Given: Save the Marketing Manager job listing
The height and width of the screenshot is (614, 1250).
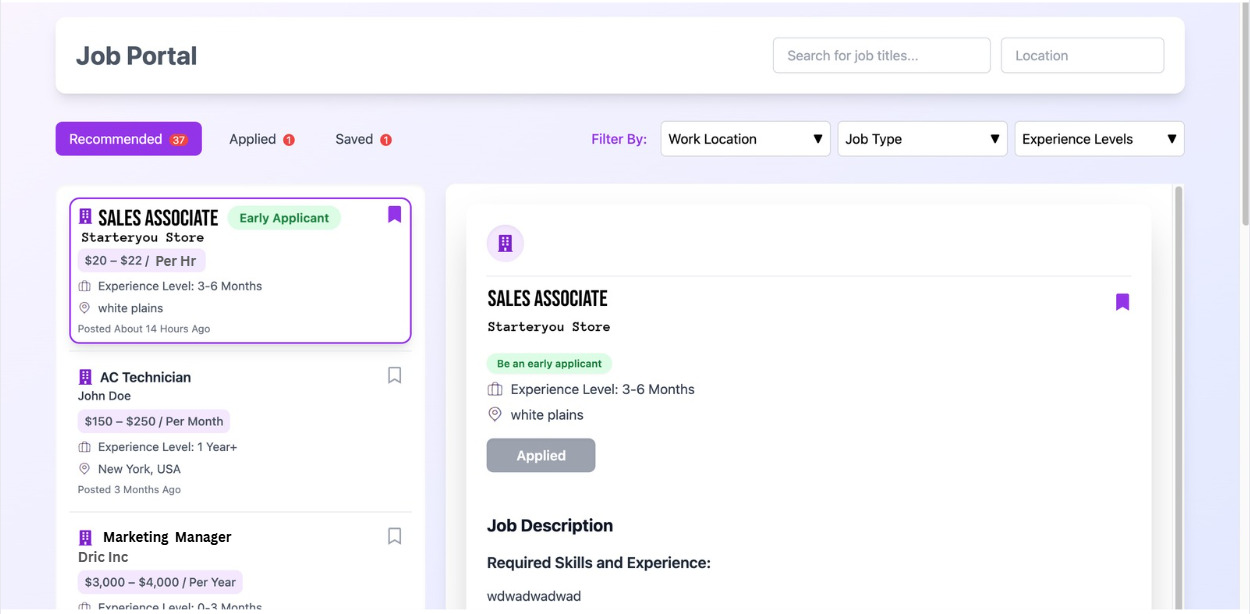Looking at the screenshot, I should (394, 536).
